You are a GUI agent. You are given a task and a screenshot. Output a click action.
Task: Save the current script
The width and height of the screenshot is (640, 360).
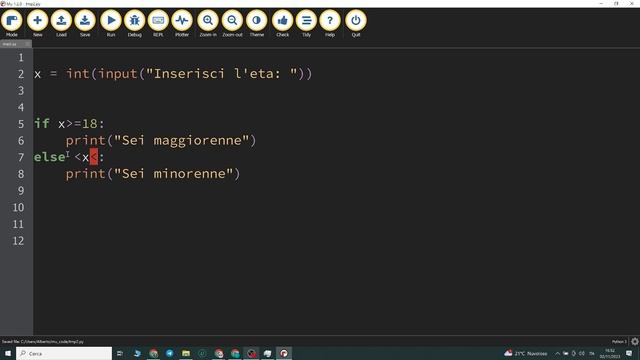coord(85,24)
